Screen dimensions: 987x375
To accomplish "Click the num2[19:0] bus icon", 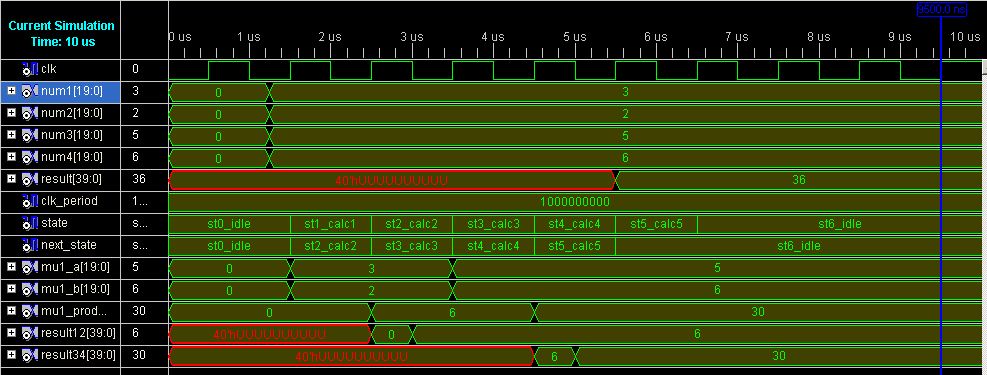I will [30, 114].
